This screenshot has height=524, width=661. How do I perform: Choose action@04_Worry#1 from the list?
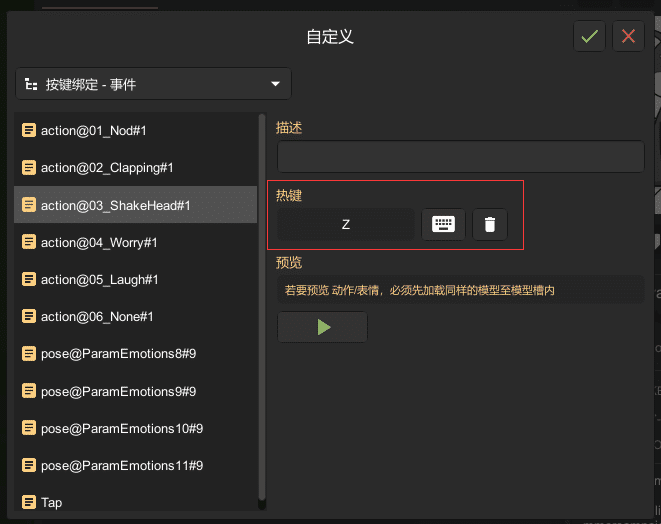tap(135, 242)
